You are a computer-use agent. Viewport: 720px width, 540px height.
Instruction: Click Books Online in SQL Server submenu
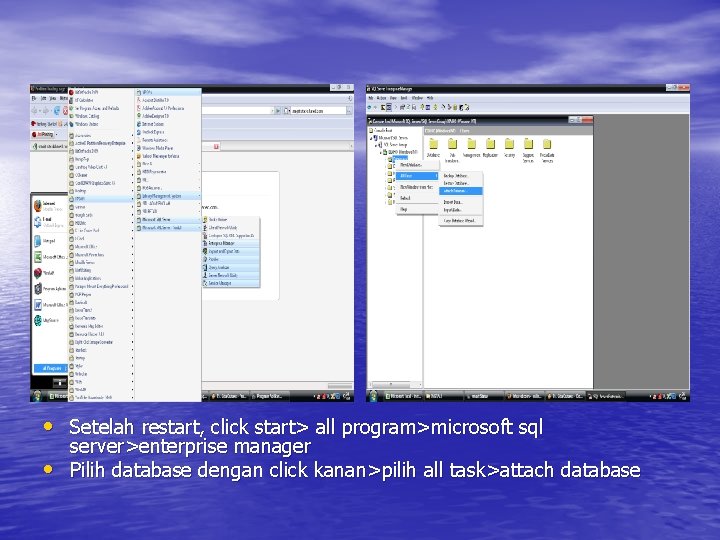pos(231,219)
